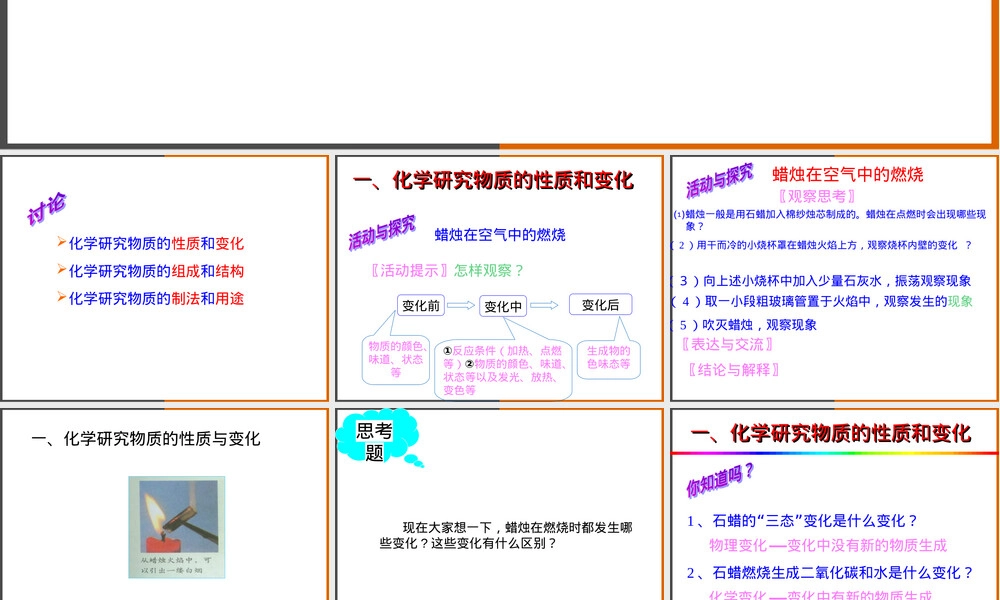
Task: Click callout 生成物的色味态等
Action: click(x=608, y=358)
